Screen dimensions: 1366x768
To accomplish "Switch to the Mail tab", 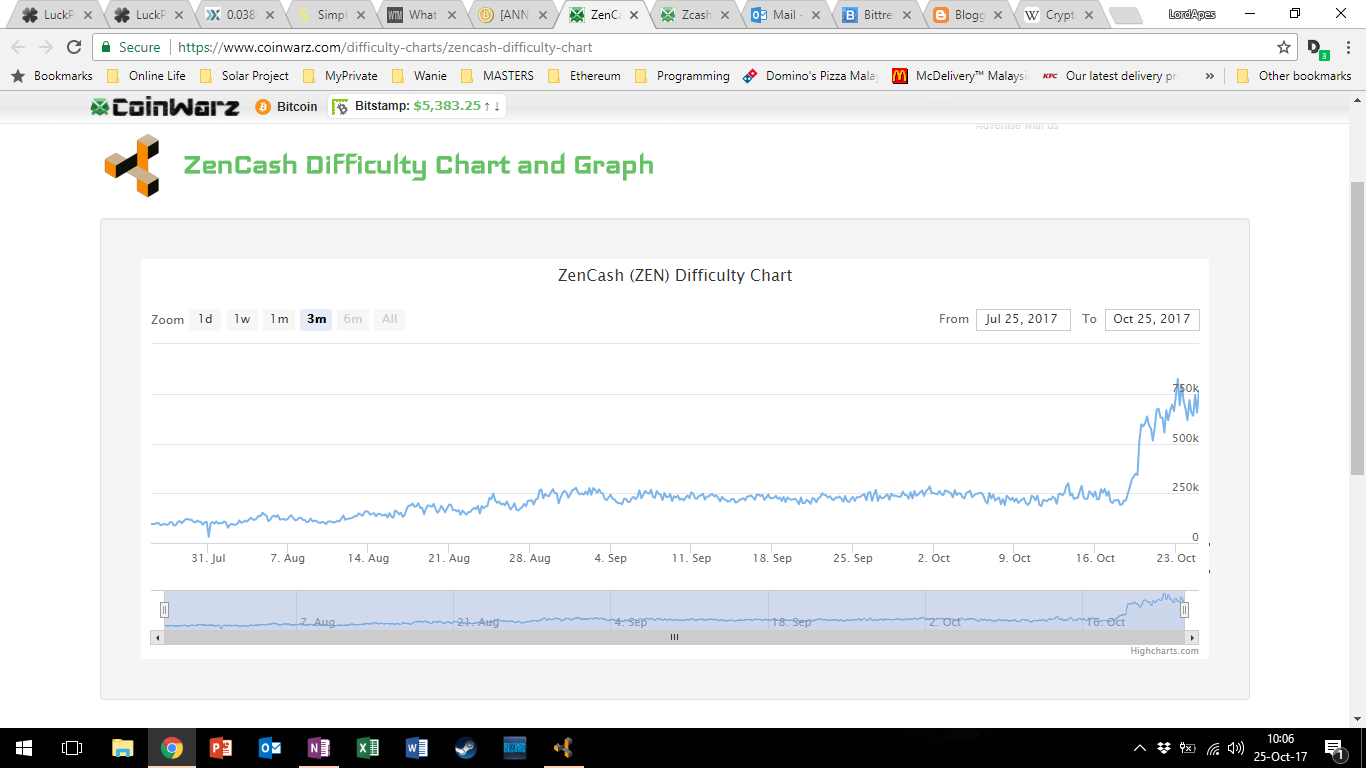I will click(787, 15).
